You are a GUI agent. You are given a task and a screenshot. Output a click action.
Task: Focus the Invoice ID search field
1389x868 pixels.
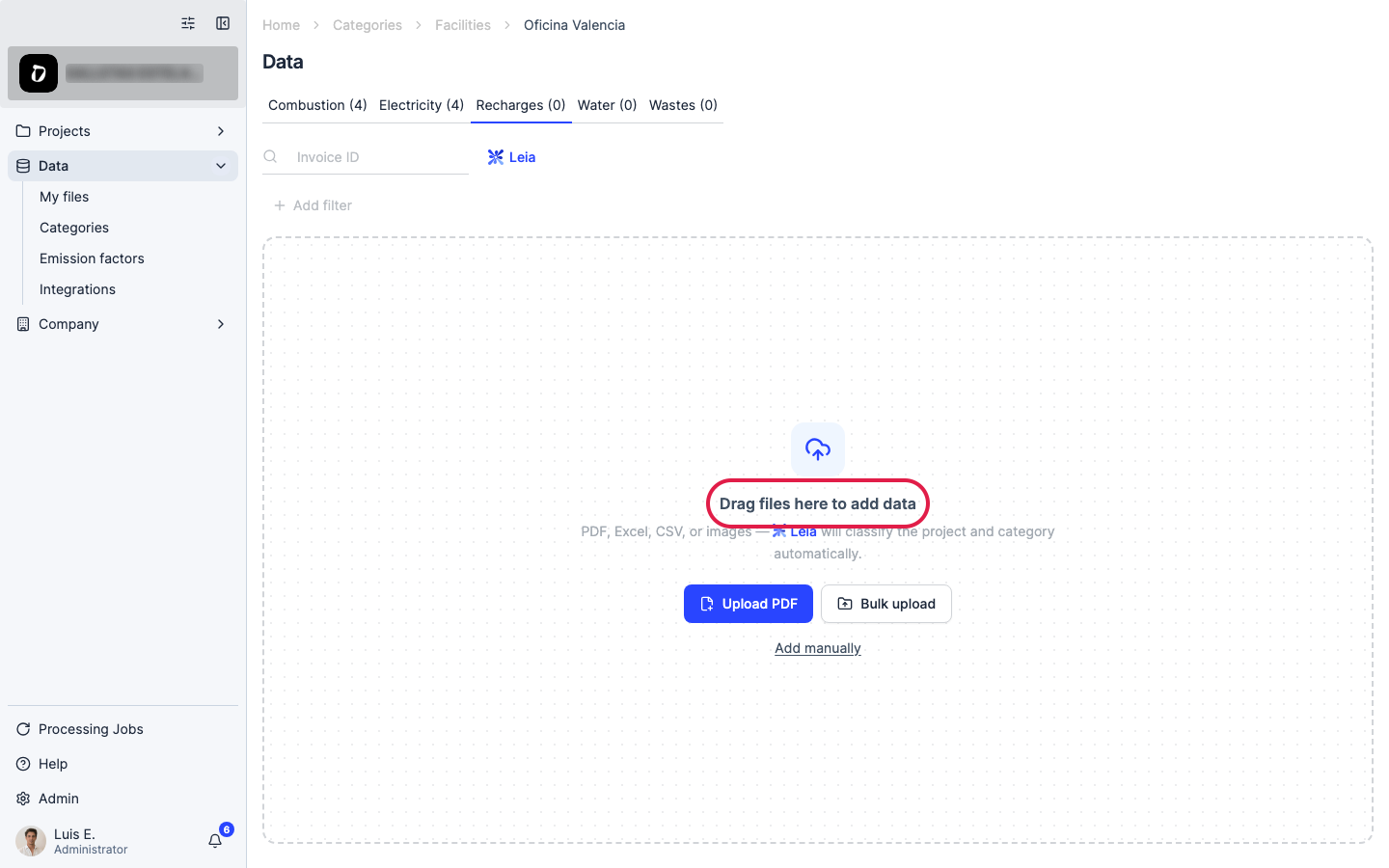pos(366,157)
